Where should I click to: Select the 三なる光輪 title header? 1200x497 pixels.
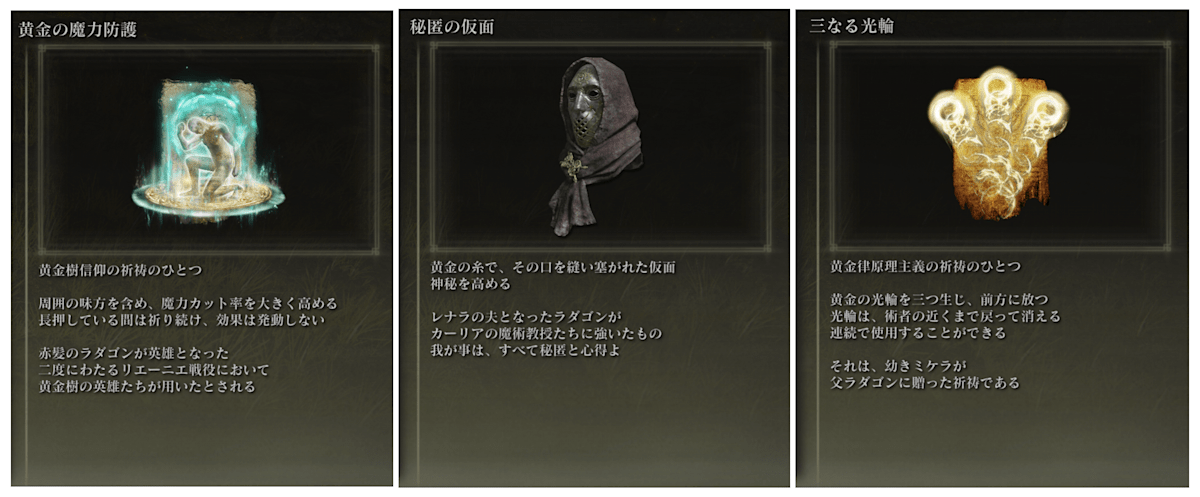tap(851, 26)
